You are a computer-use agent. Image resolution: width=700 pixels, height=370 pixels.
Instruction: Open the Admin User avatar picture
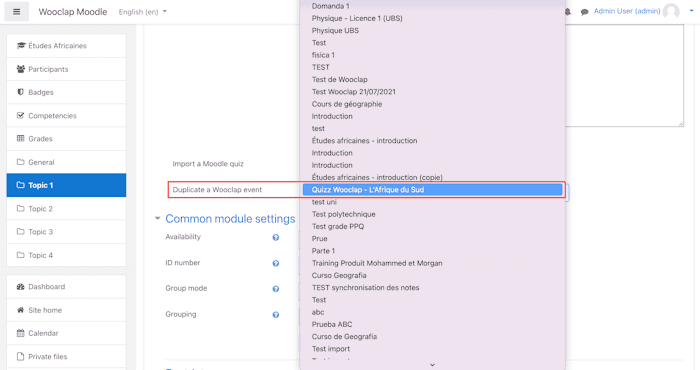pyautogui.click(x=671, y=11)
